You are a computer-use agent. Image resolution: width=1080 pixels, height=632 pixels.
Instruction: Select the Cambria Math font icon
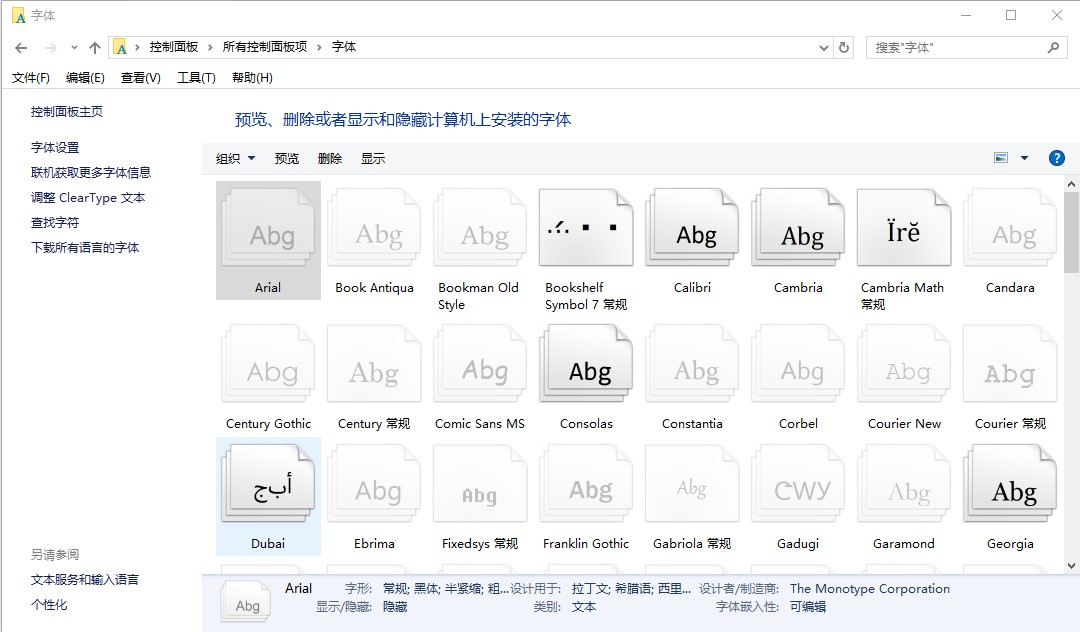(x=904, y=229)
